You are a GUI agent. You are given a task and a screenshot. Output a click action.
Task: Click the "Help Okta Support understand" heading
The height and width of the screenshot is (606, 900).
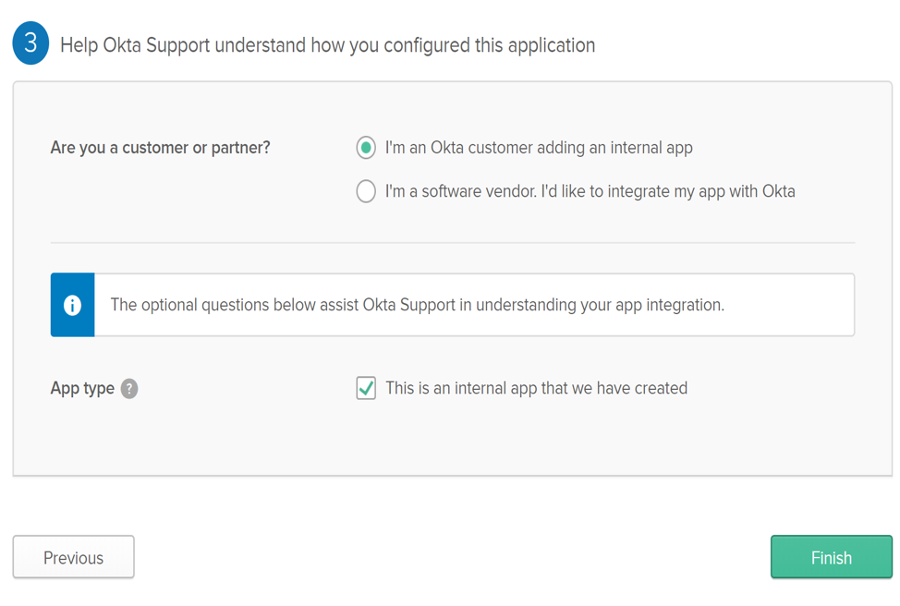click(328, 45)
